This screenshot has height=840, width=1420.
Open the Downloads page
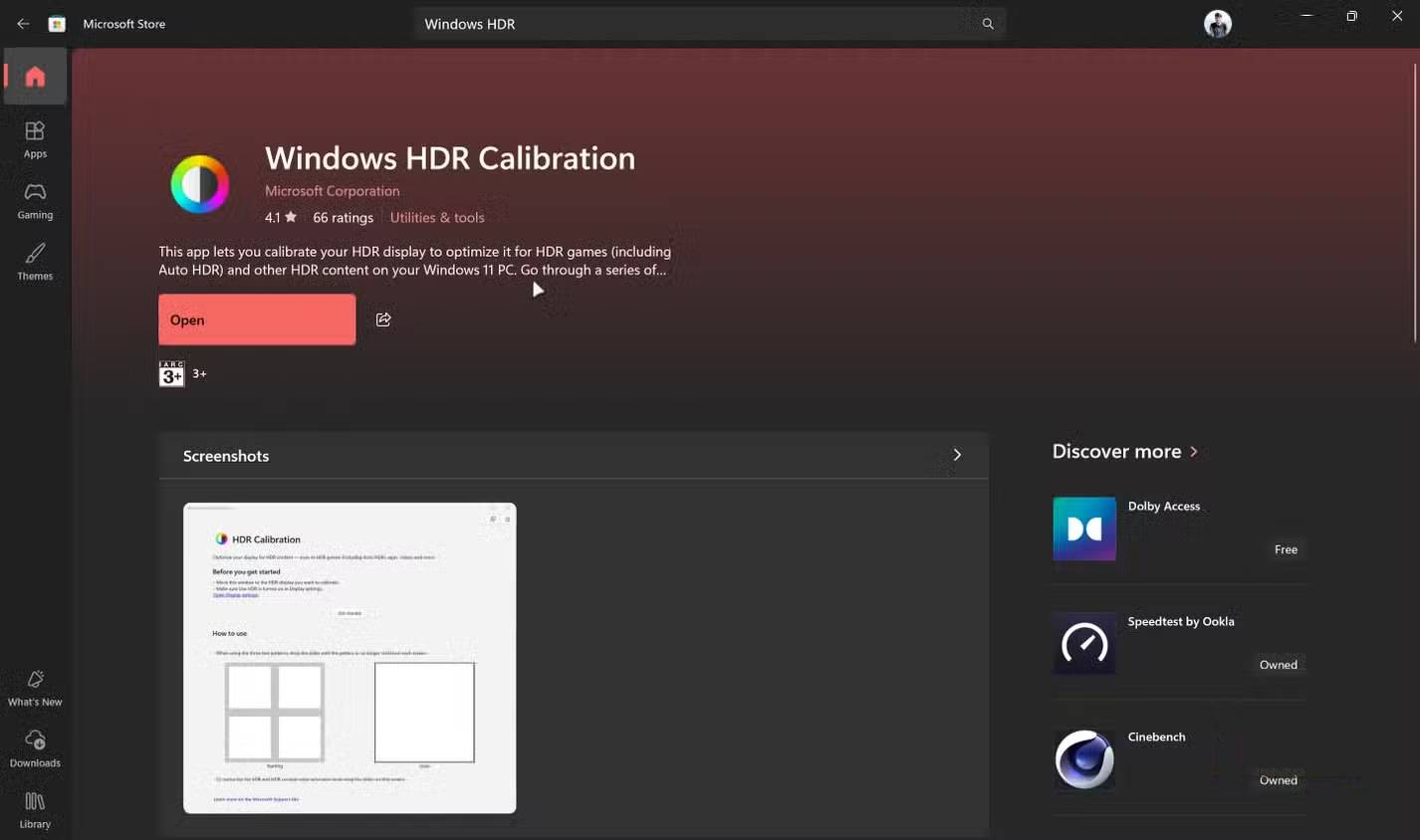(x=35, y=748)
